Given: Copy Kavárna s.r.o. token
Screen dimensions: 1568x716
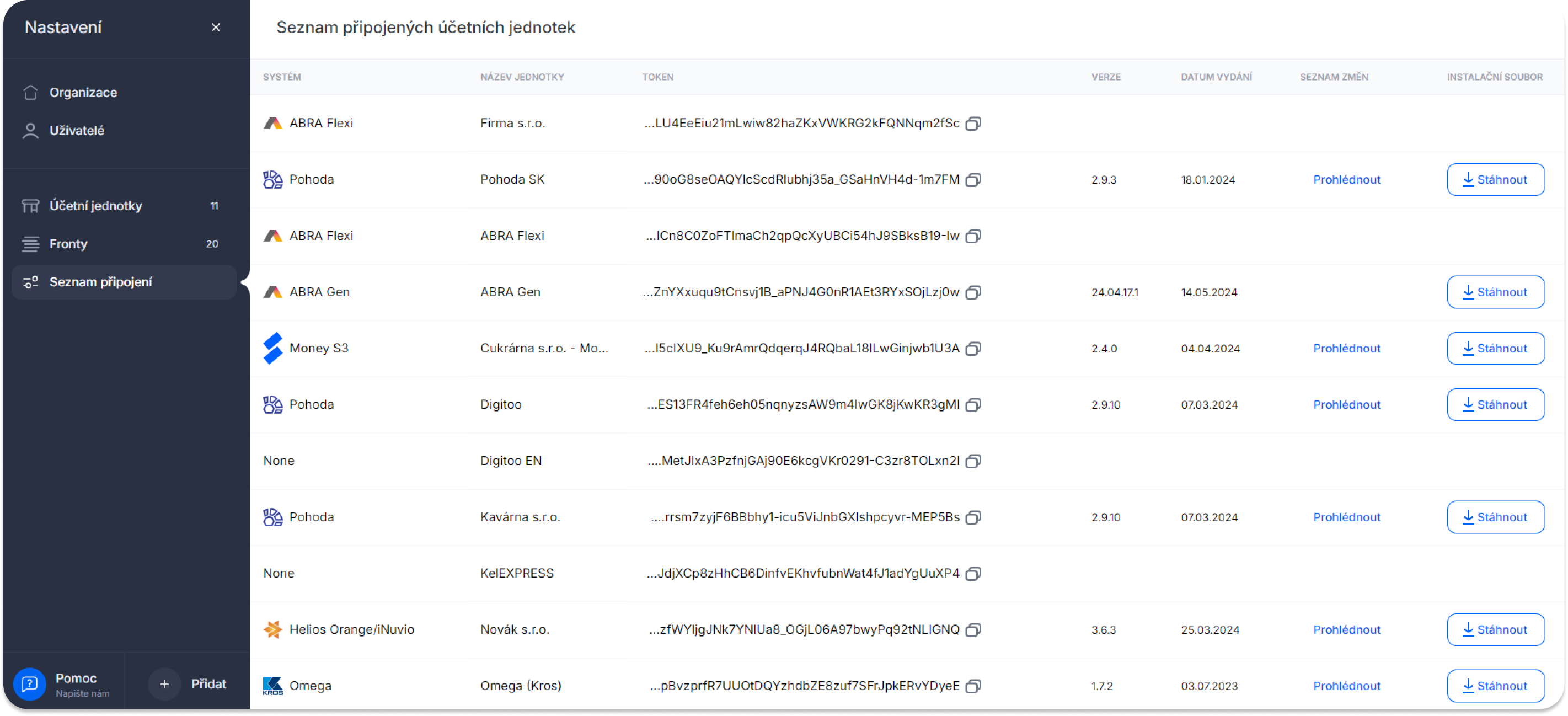Looking at the screenshot, I should (x=973, y=517).
